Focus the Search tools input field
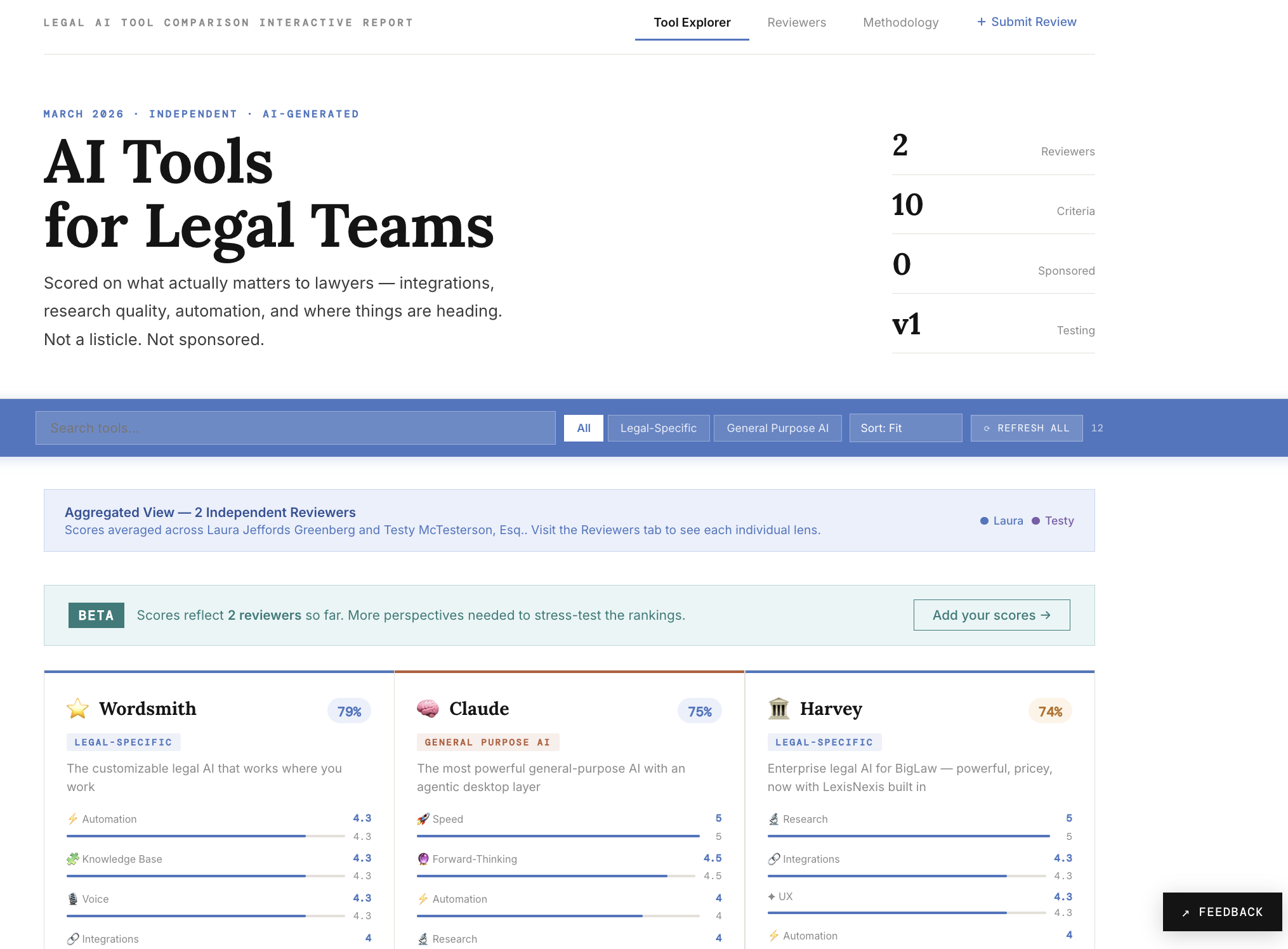 [295, 428]
